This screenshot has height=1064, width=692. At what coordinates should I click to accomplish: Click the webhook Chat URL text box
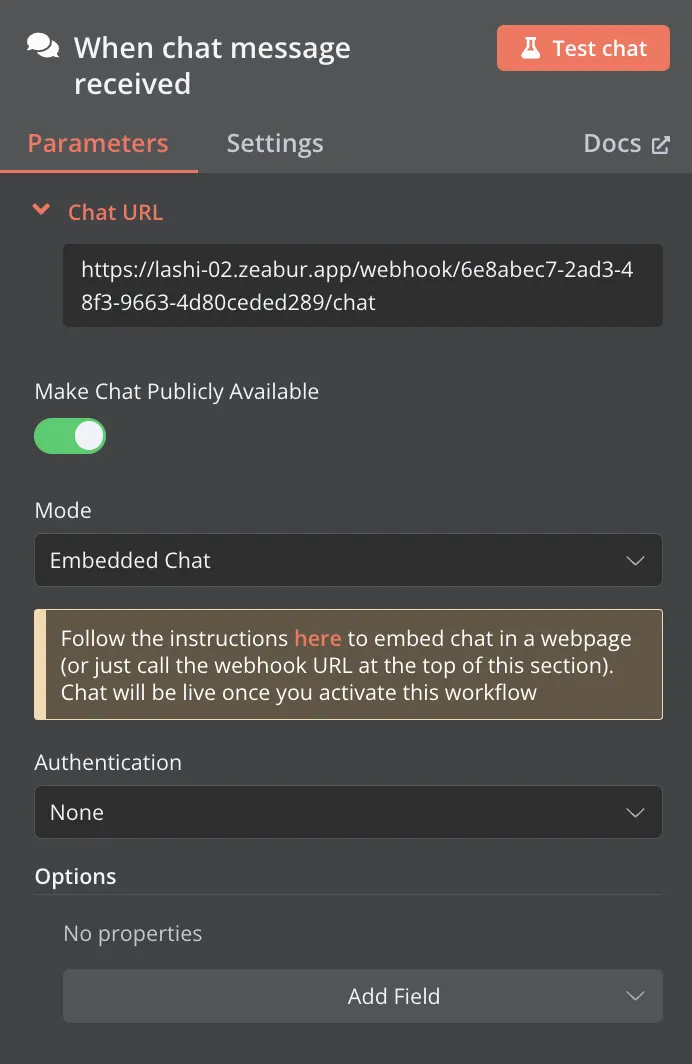pos(362,285)
